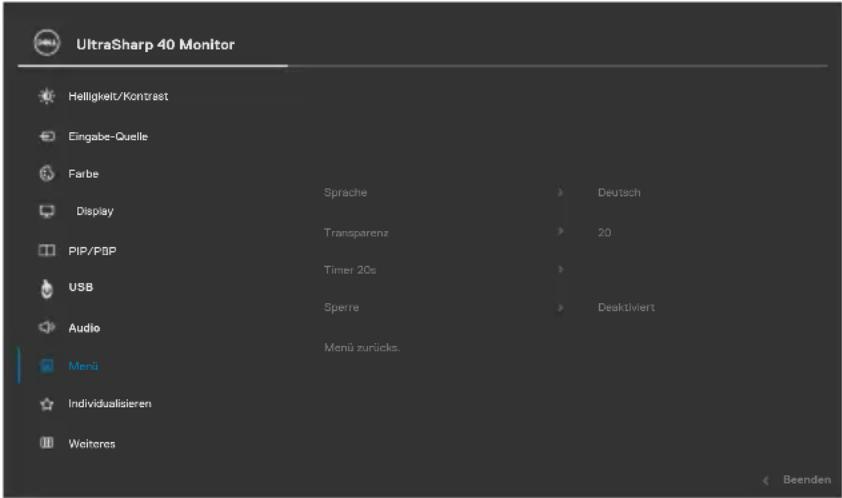This screenshot has height=498, width=842.
Task: Click the Dell logo icon
Action: click(x=47, y=43)
